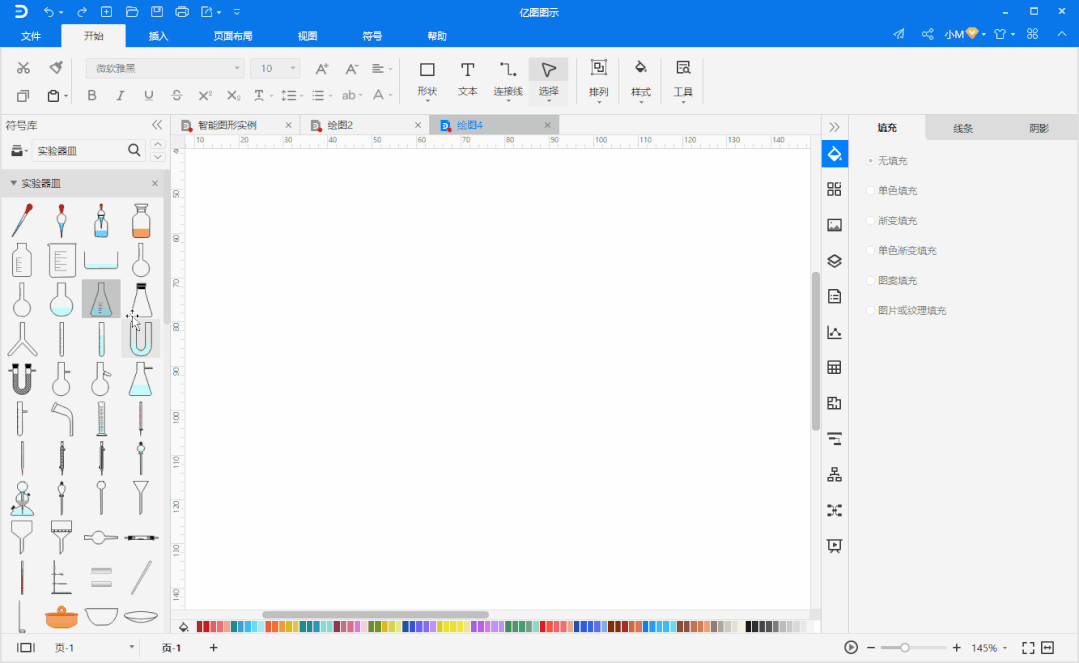
Task: Switch to the 插入 ribbon tab
Action: 158,36
